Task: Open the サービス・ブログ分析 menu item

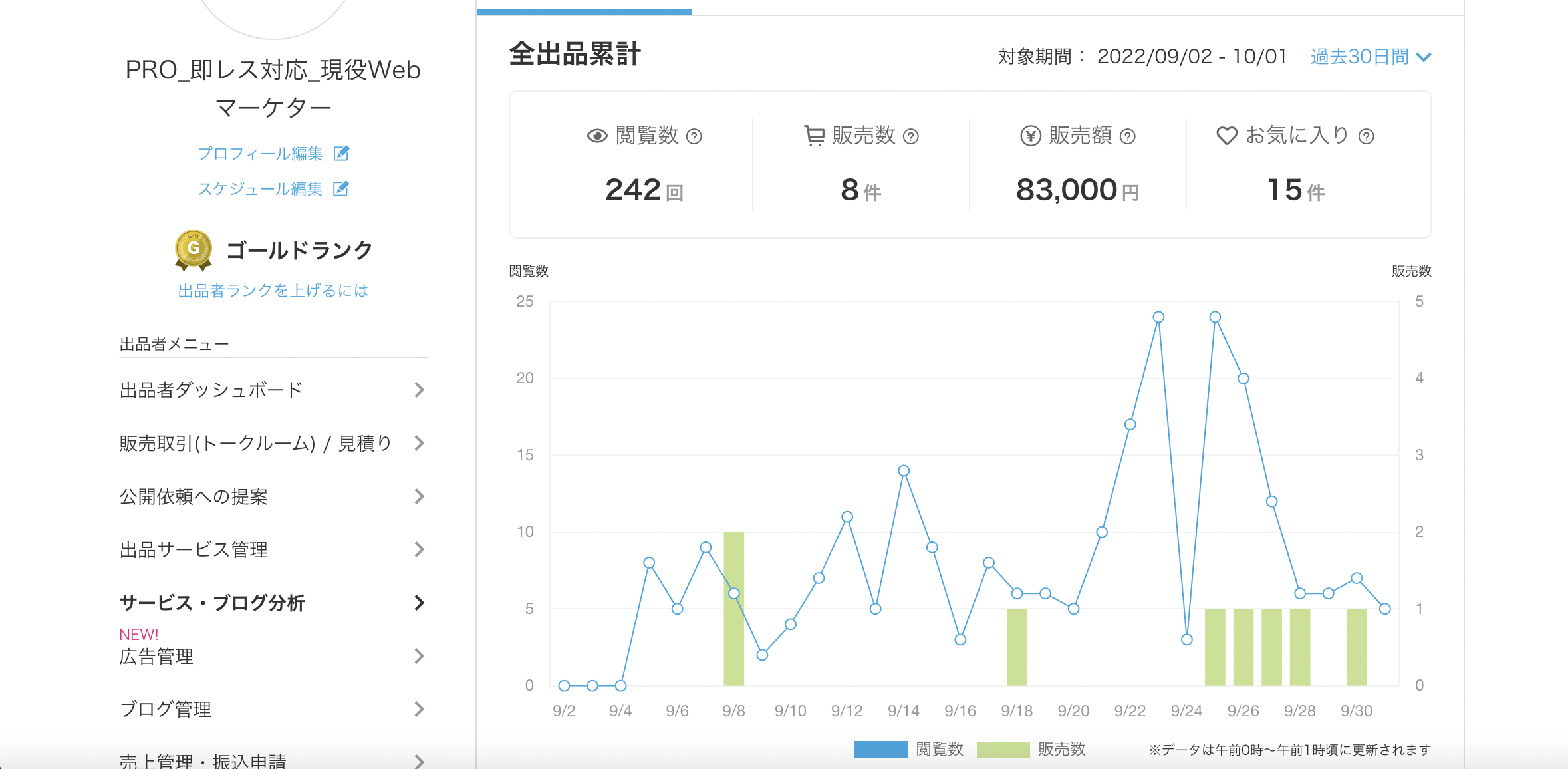Action: pos(211,603)
